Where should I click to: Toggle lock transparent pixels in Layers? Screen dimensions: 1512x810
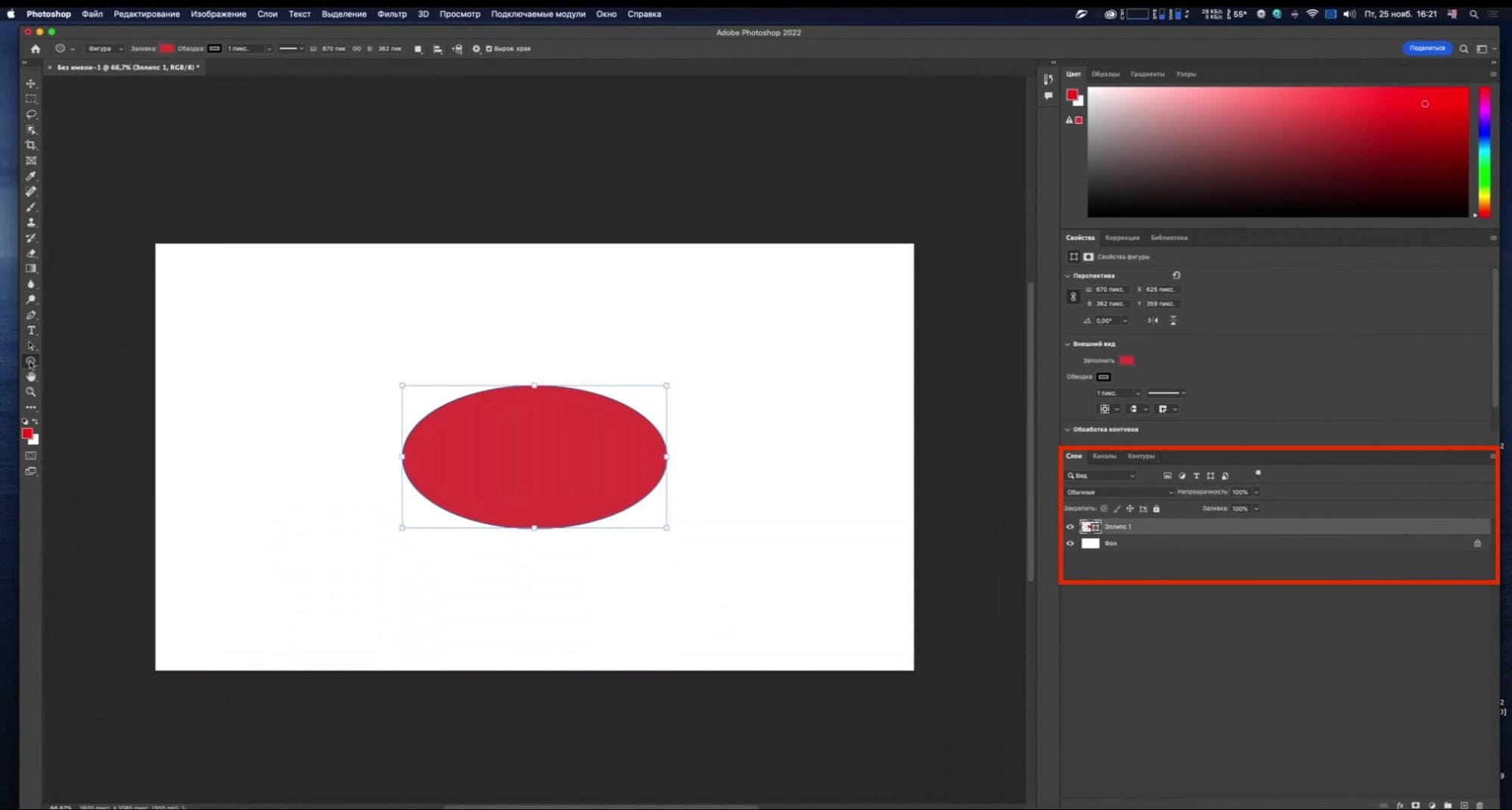[x=1104, y=509]
